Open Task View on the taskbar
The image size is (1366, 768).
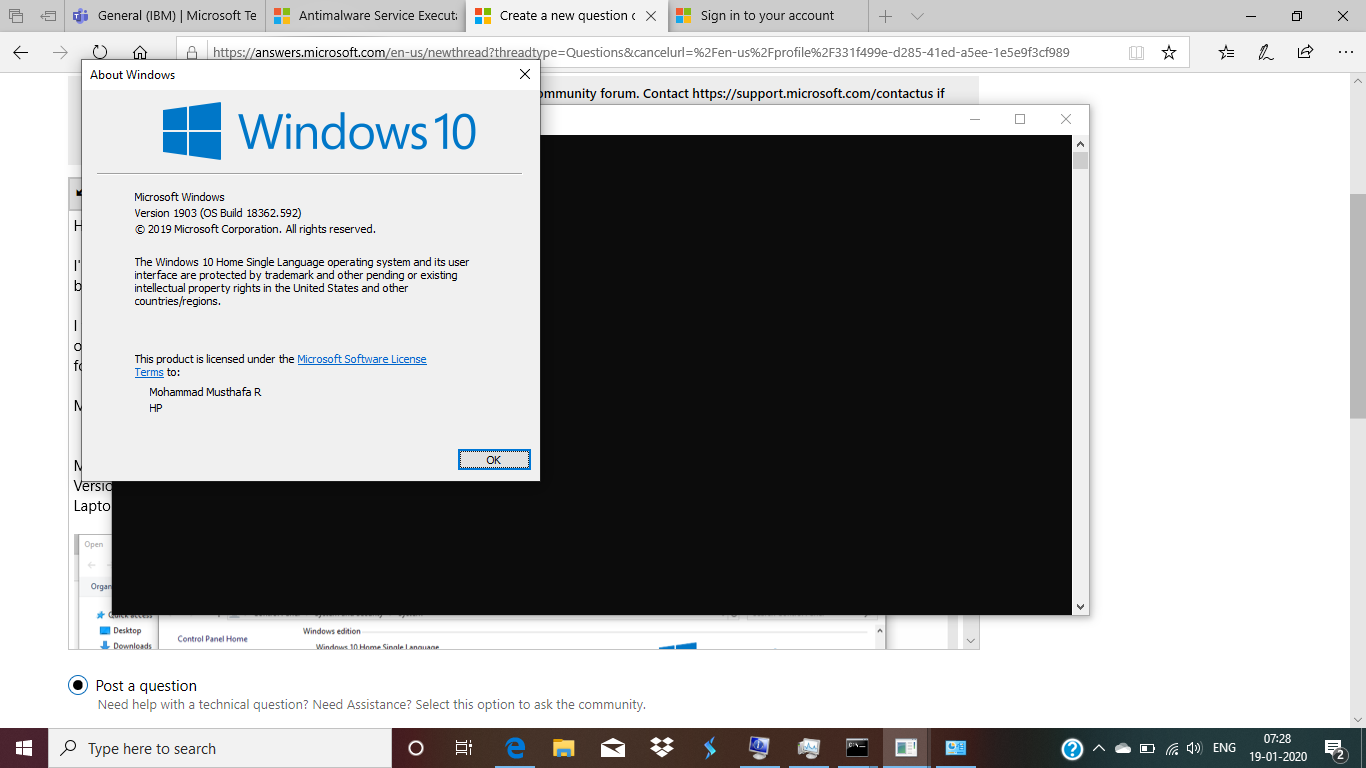pyautogui.click(x=464, y=748)
